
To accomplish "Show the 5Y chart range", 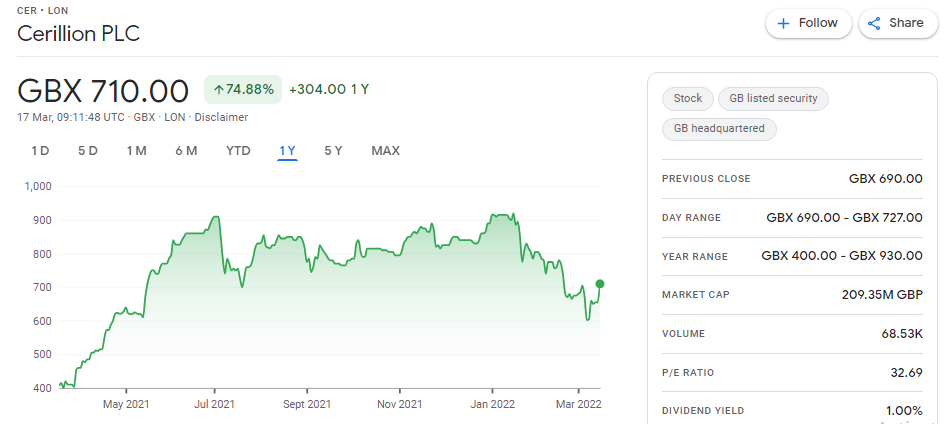I will click(333, 151).
